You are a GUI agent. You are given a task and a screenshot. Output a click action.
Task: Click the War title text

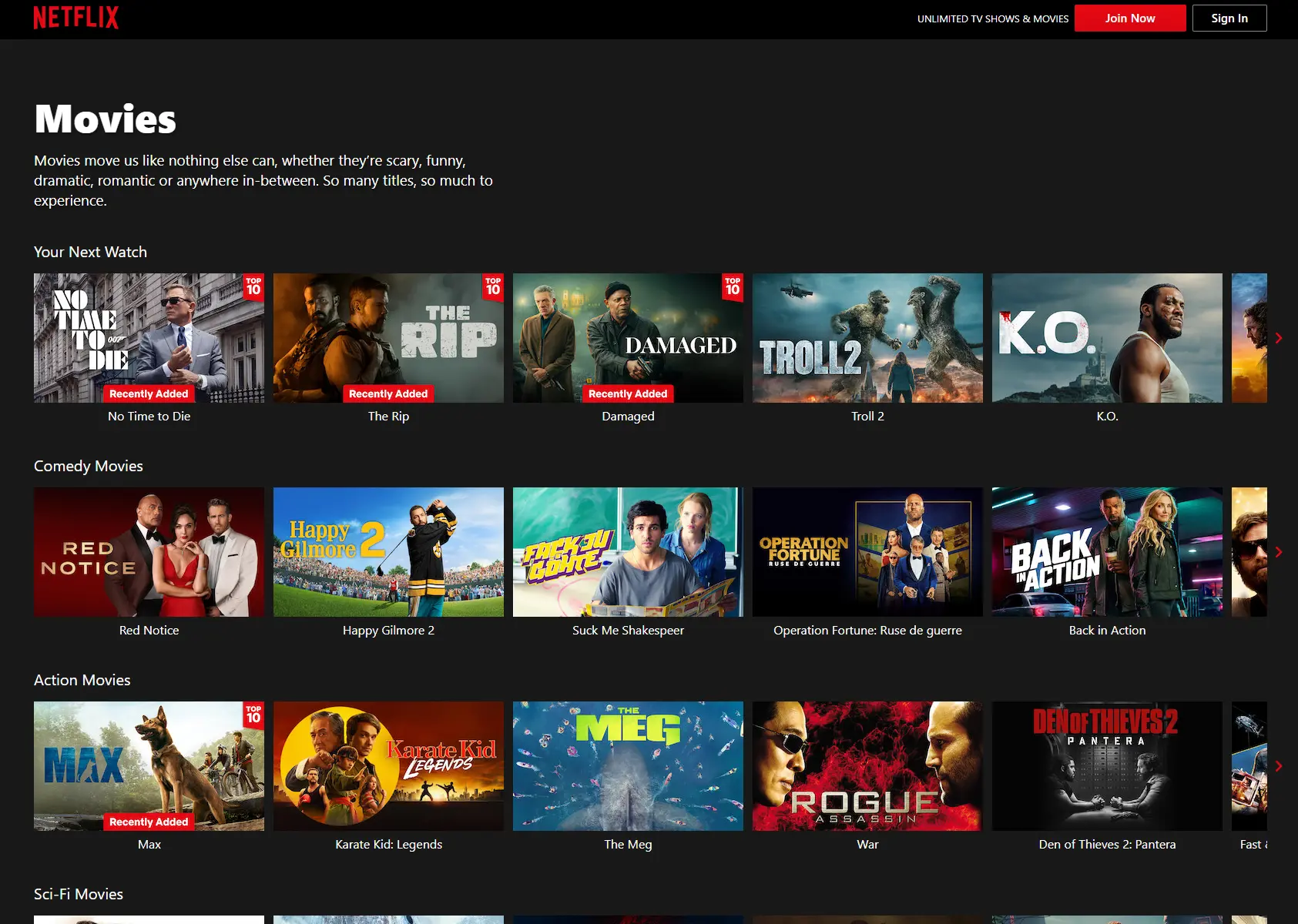point(867,844)
